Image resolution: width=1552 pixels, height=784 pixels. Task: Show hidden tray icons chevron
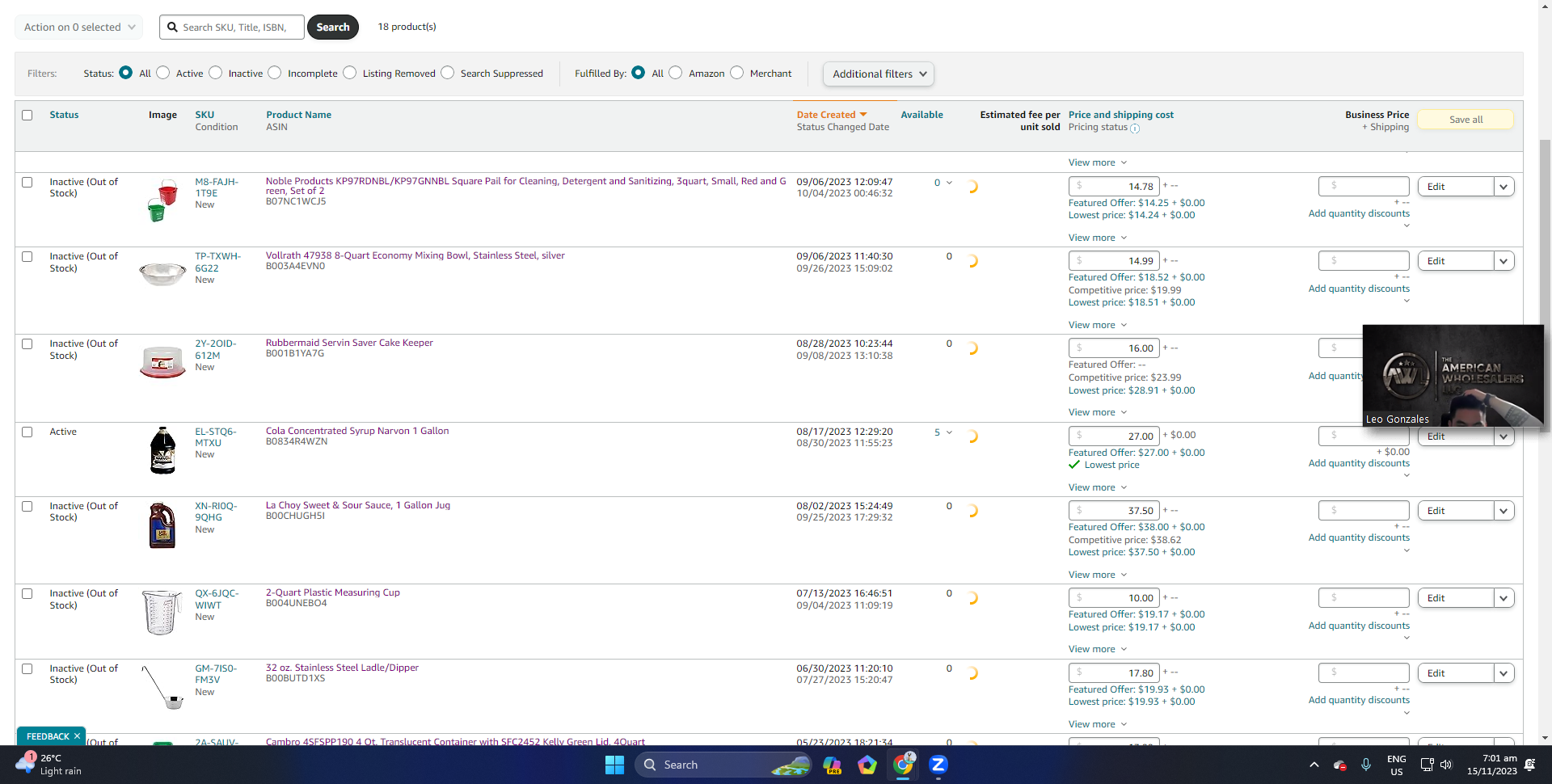click(x=1314, y=765)
